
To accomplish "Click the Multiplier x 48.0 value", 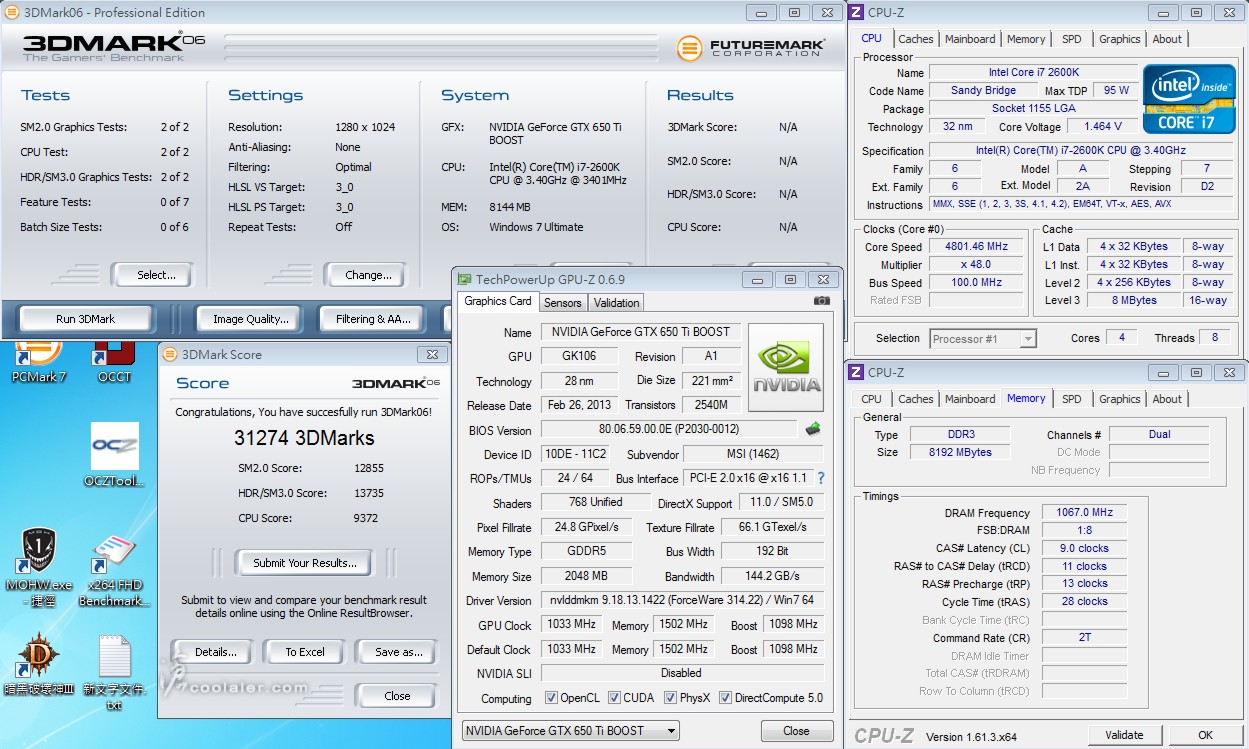I will [x=977, y=265].
